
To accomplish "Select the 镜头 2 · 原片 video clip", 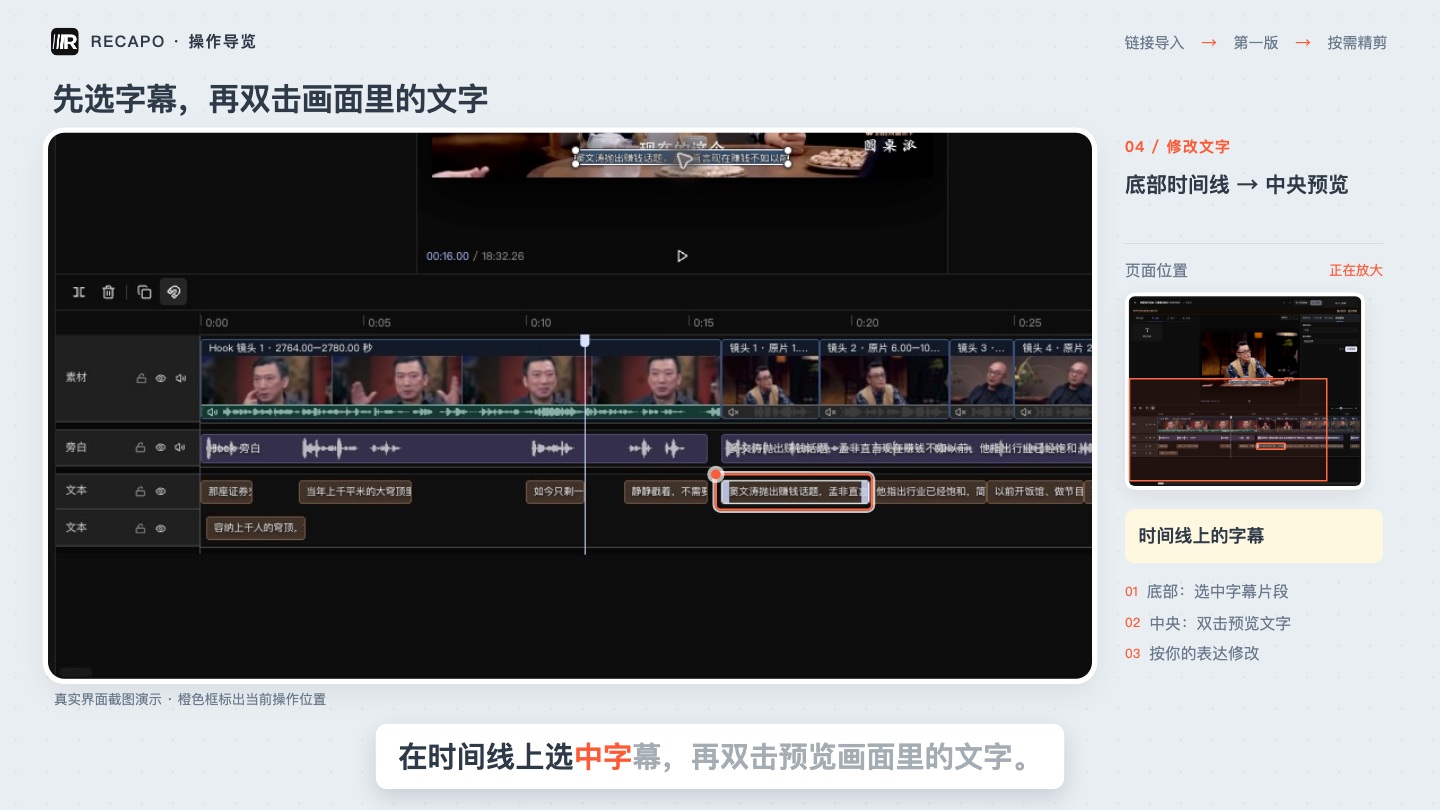I will coord(884,380).
